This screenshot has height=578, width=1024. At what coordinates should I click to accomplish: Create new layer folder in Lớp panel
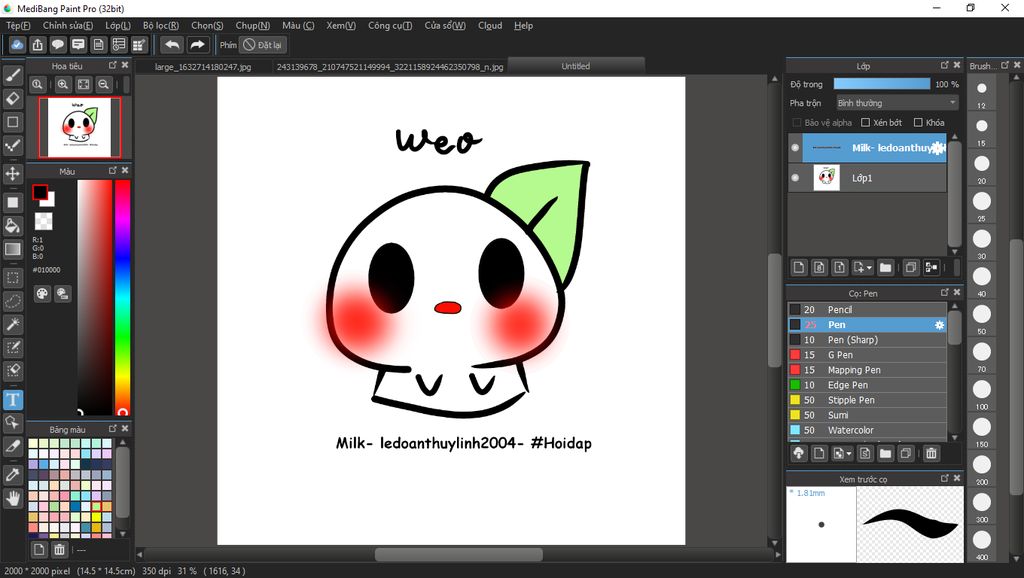pyautogui.click(x=885, y=267)
